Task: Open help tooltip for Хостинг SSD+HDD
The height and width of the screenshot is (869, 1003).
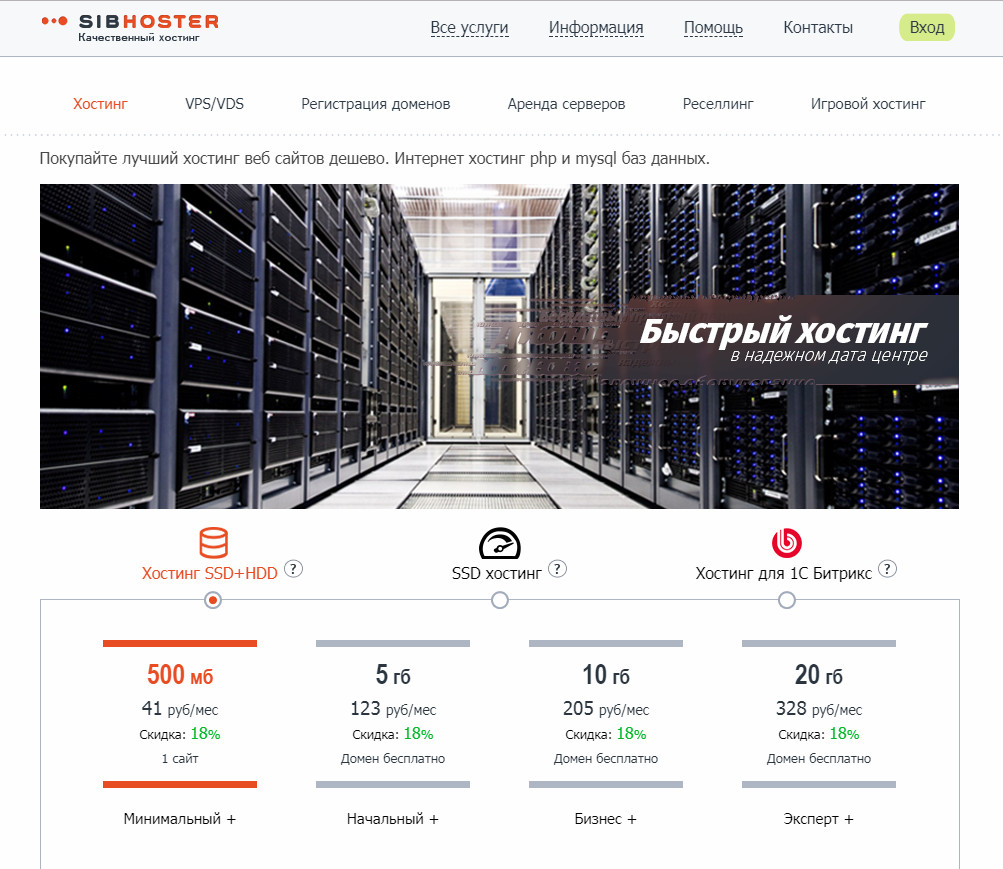Action: click(294, 569)
